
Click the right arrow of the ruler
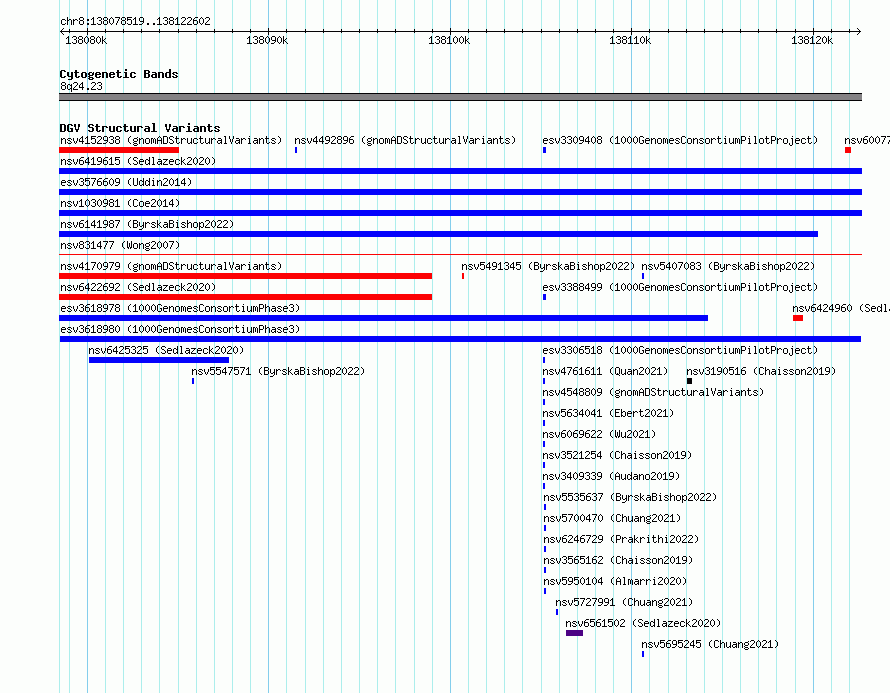[859, 32]
